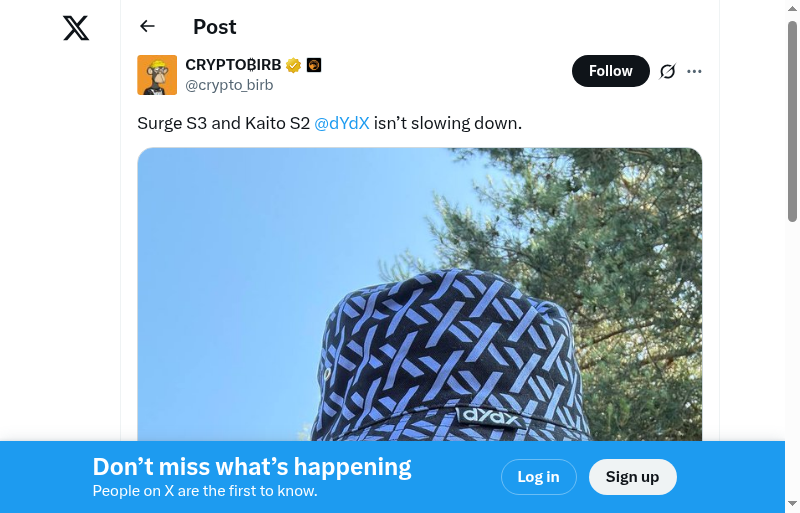Click the CRYPTOBIRB display name
Viewport: 800px width, 513px height.
coord(233,65)
